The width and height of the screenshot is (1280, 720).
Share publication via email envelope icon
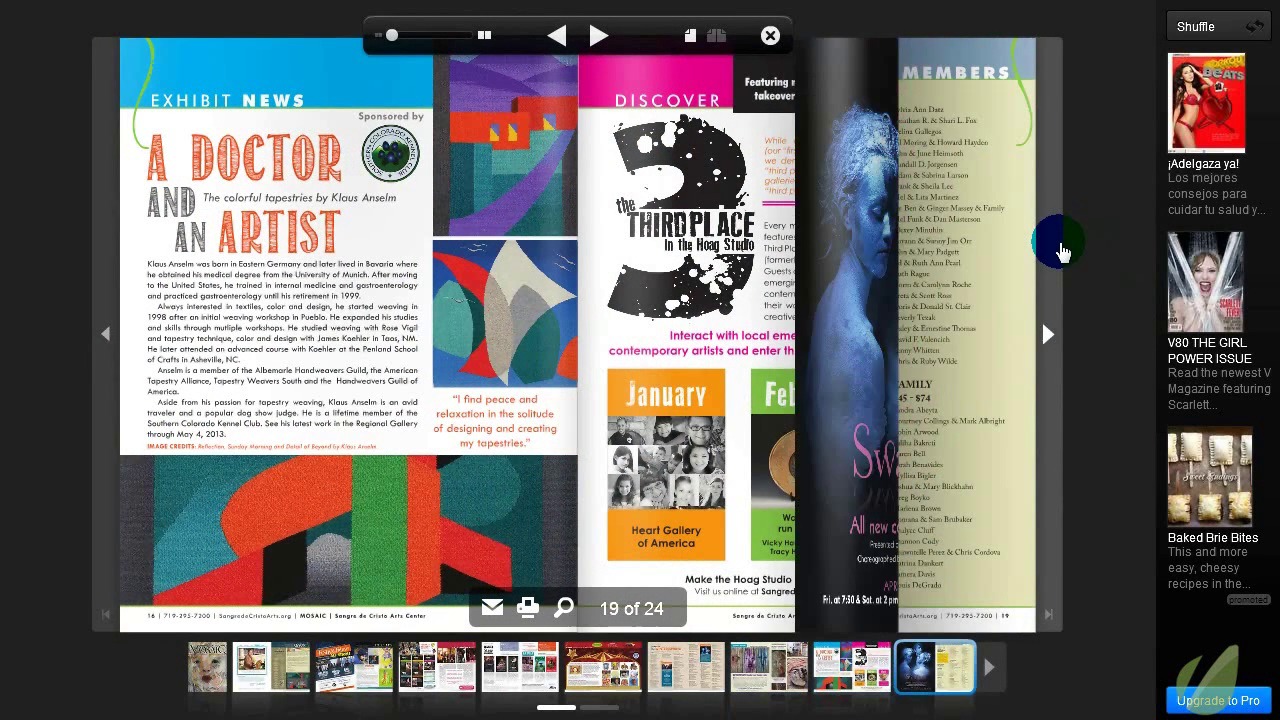(492, 608)
